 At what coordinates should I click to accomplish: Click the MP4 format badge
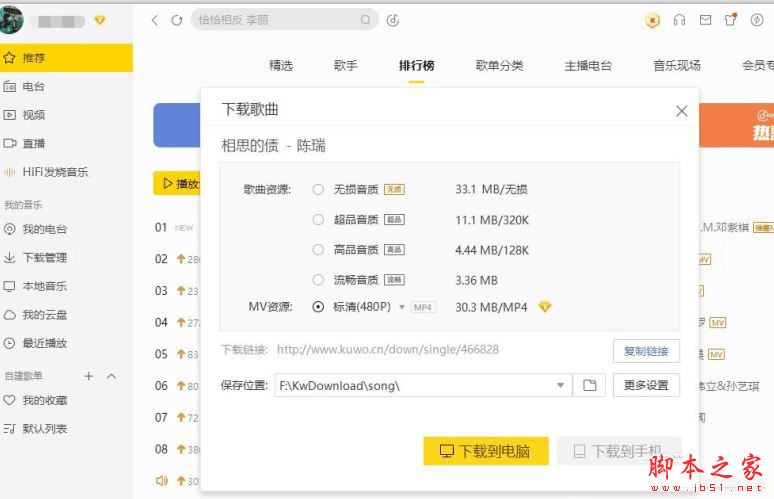click(423, 307)
